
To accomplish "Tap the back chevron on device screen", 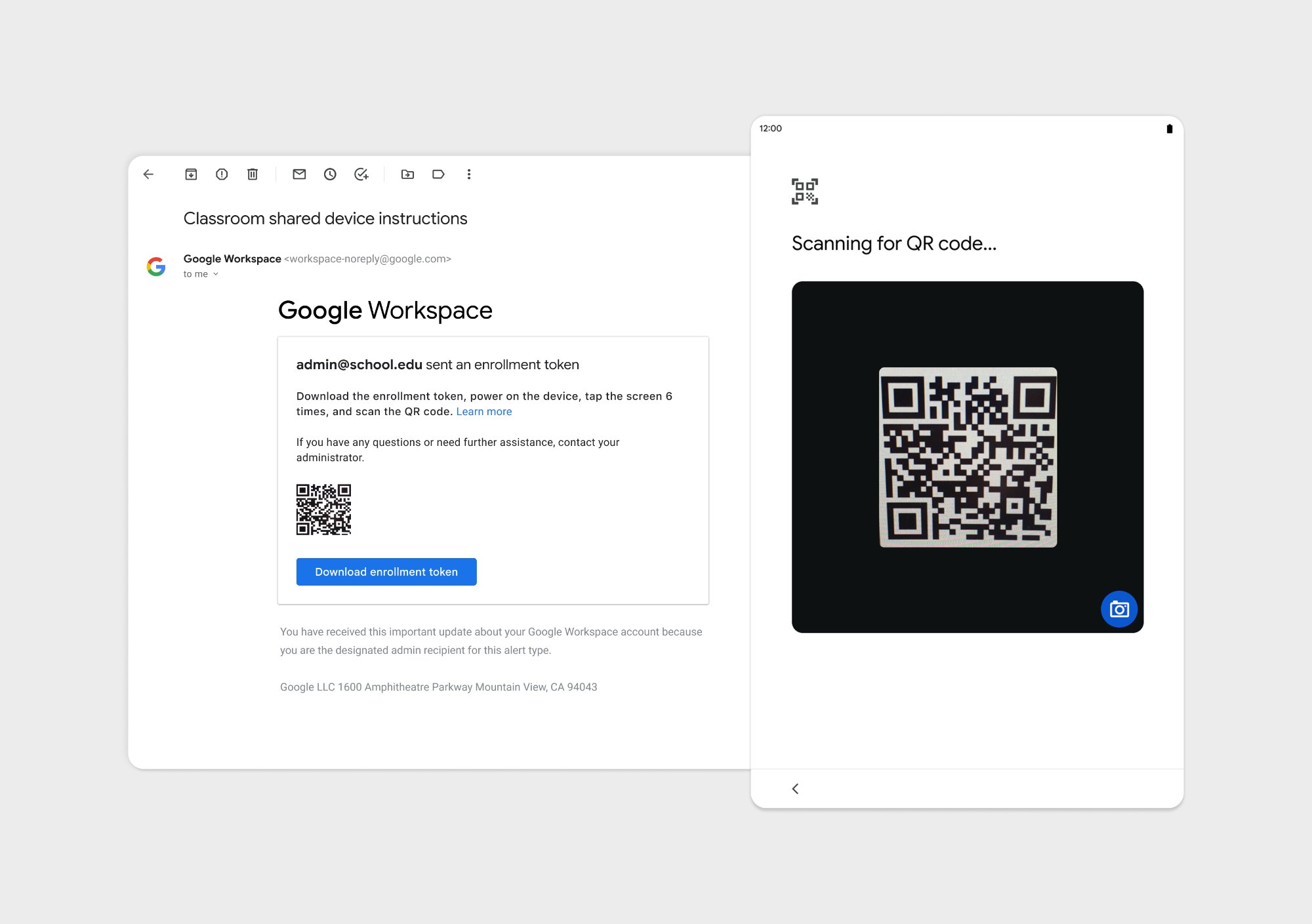I will [x=795, y=789].
